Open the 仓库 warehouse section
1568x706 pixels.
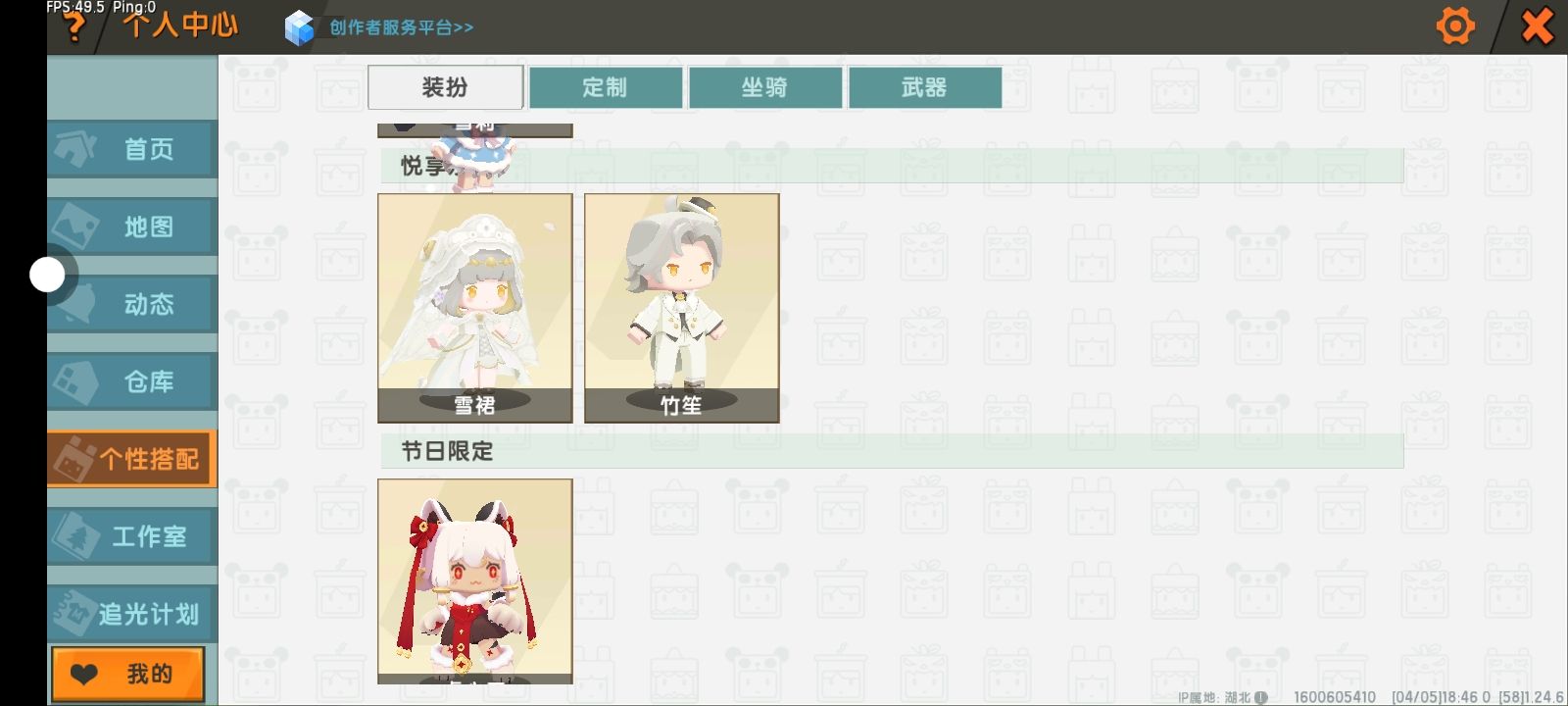(x=131, y=381)
